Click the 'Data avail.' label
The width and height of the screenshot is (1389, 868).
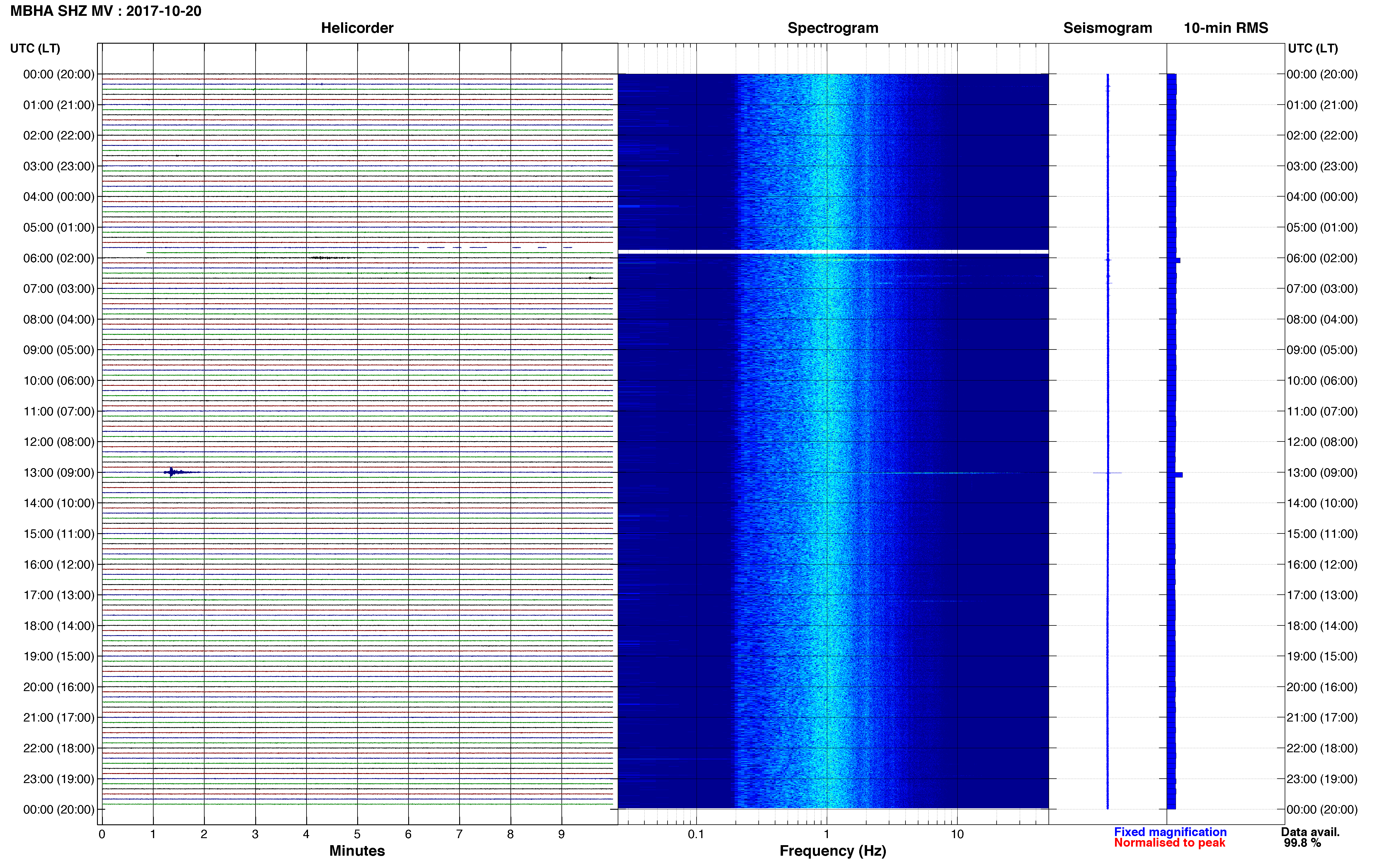pyautogui.click(x=1310, y=832)
